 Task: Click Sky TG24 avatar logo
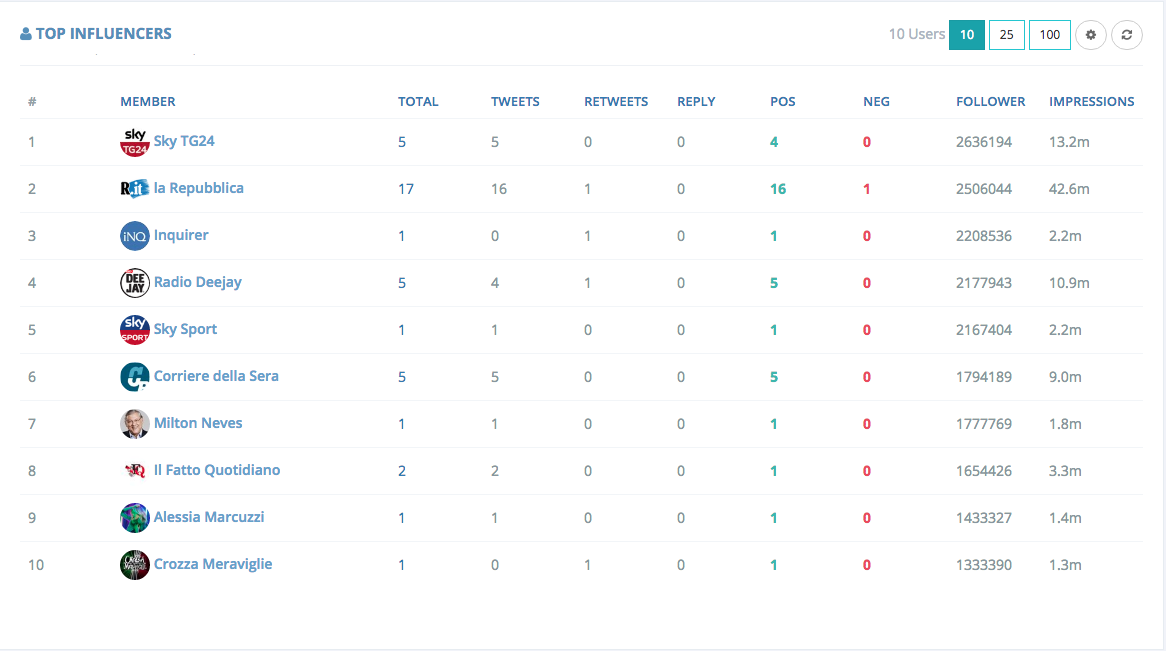pos(135,141)
